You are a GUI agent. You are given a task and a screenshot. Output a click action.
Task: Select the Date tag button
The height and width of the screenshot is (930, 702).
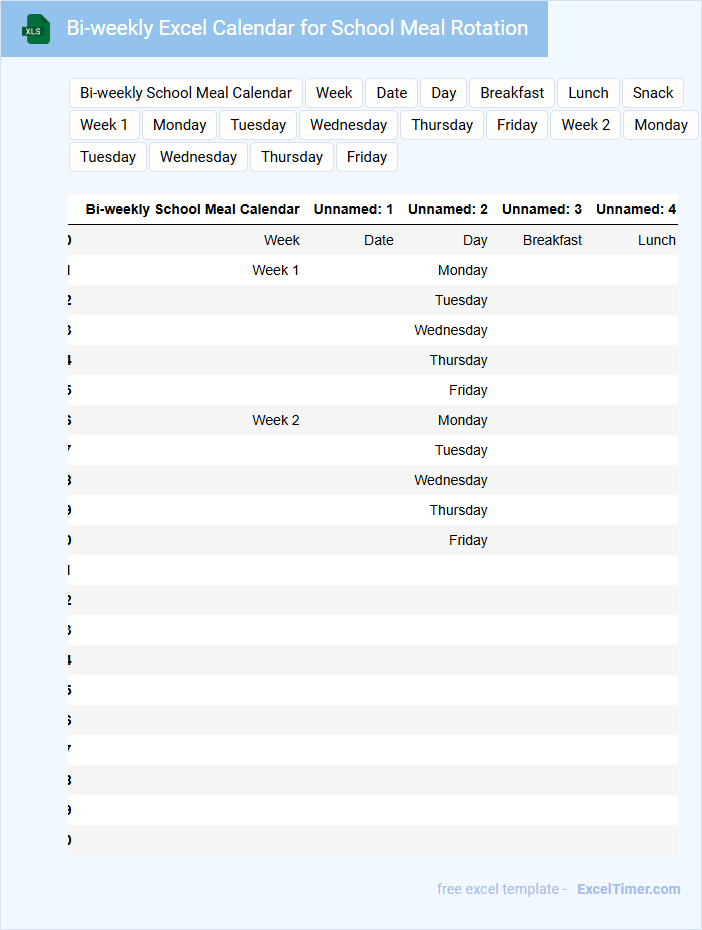(x=391, y=93)
